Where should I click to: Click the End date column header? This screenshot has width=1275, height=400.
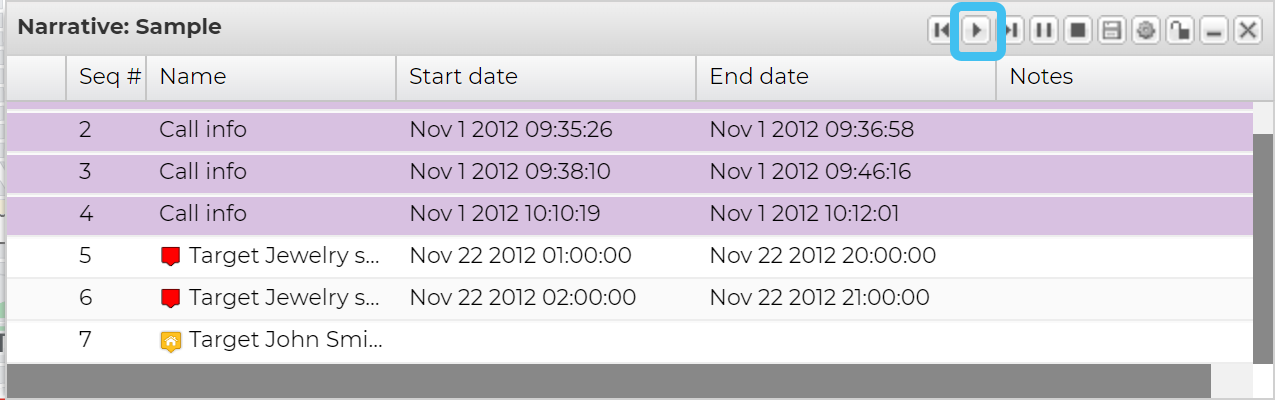(845, 77)
